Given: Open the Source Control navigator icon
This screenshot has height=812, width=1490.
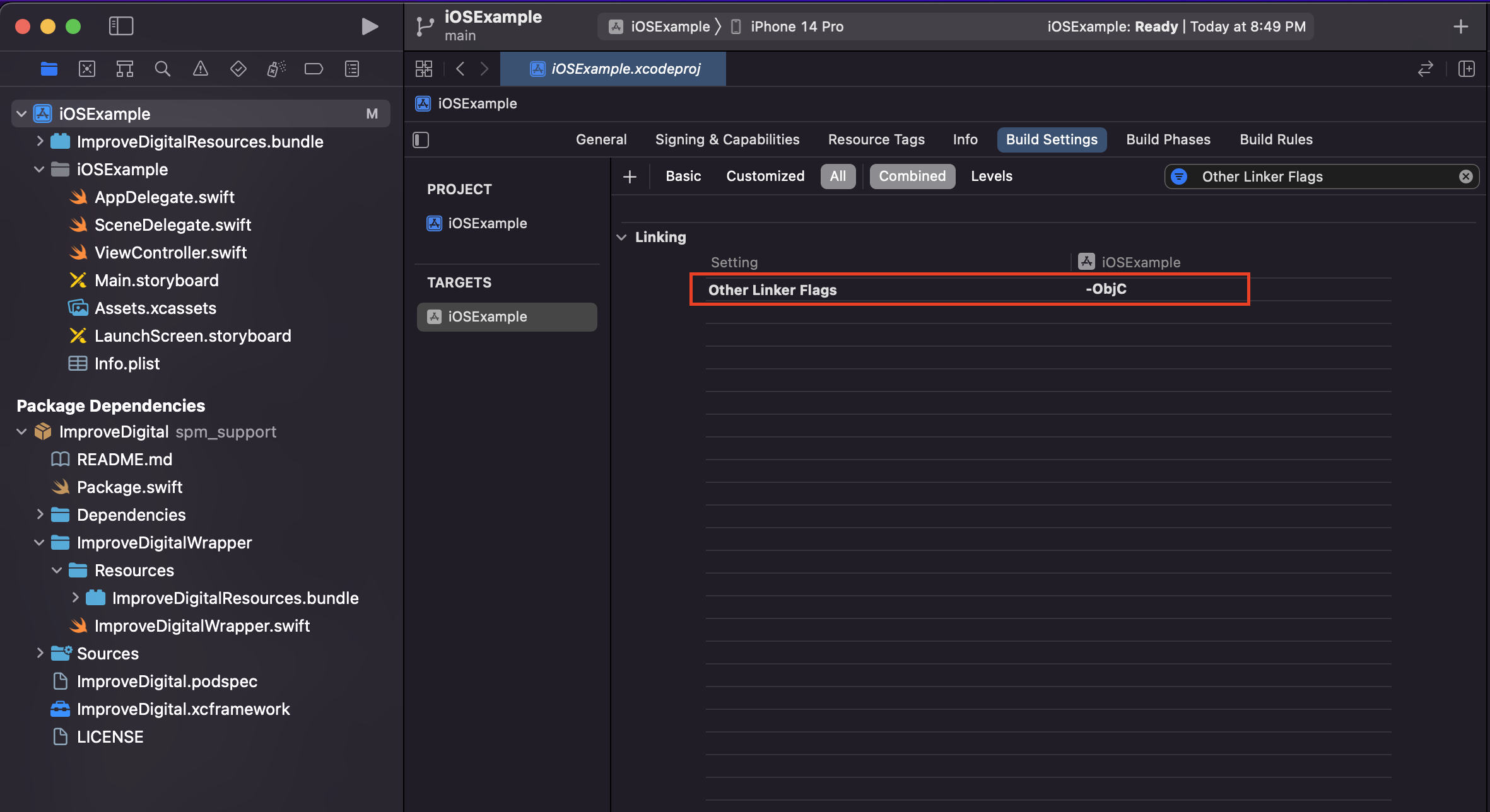Looking at the screenshot, I should coord(87,69).
